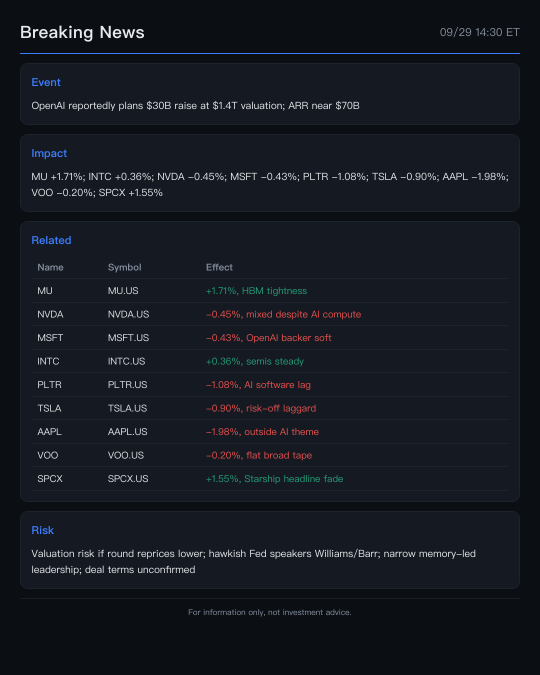The height and width of the screenshot is (675, 540).
Task: Open the NVDA.US symbol
Action: point(128,314)
